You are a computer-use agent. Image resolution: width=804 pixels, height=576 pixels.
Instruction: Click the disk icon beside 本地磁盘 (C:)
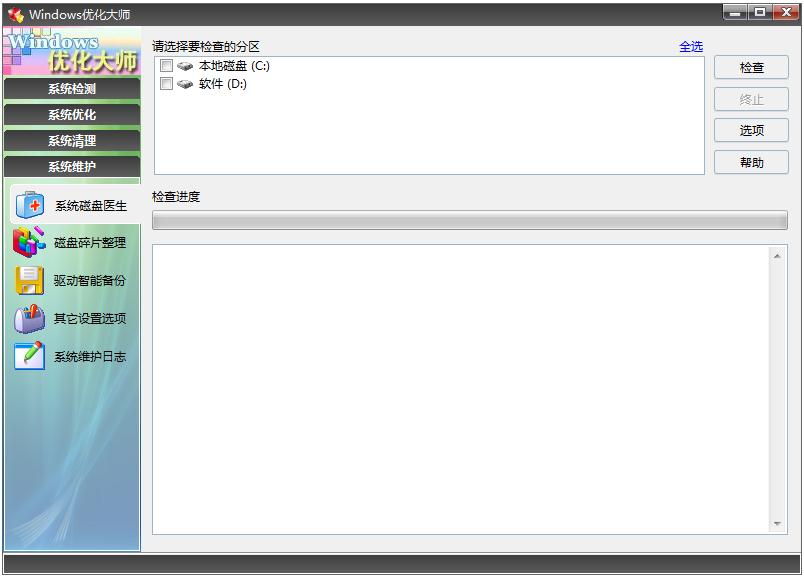point(182,66)
